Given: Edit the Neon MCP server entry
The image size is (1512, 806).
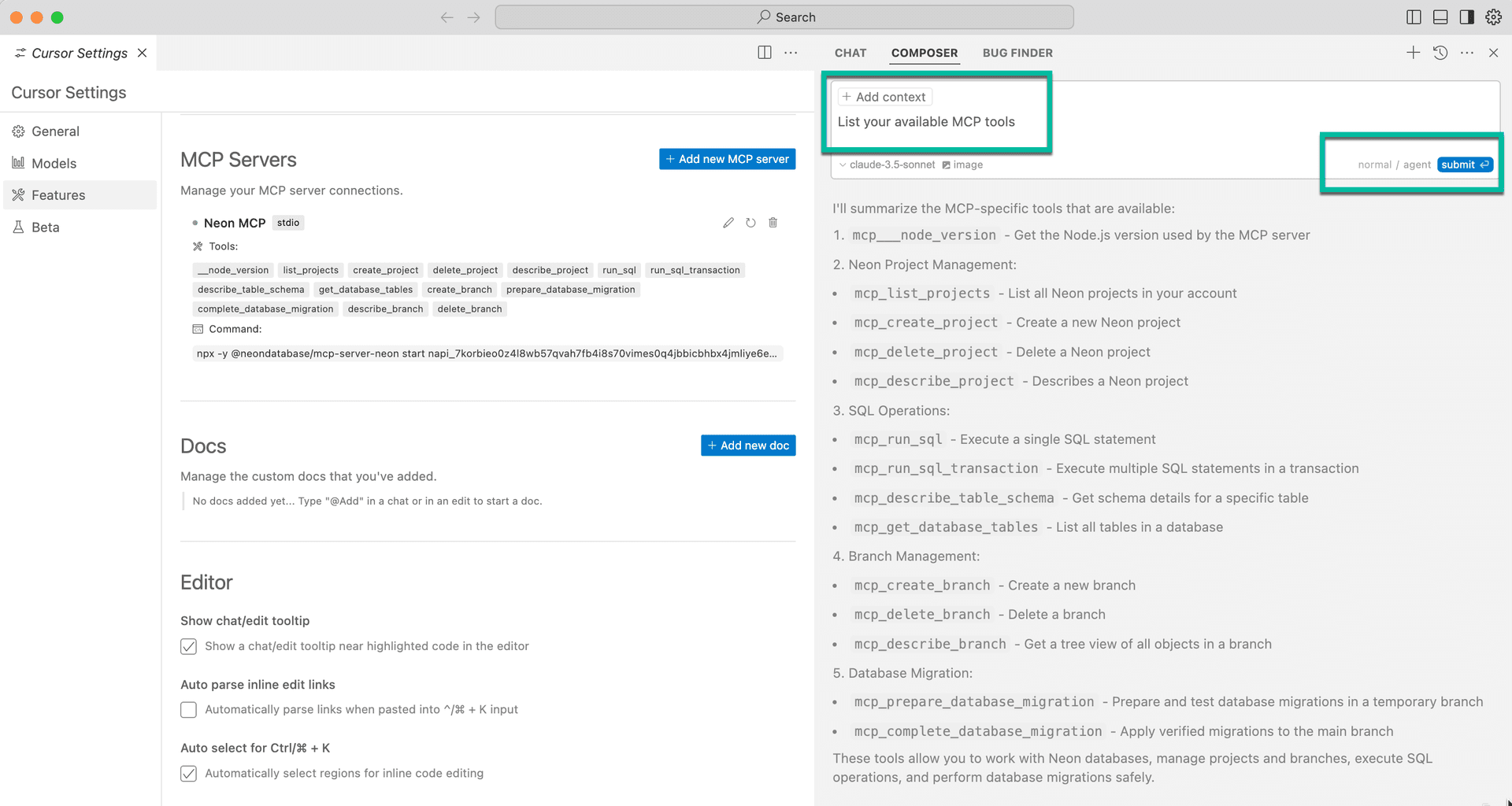Looking at the screenshot, I should (x=728, y=223).
